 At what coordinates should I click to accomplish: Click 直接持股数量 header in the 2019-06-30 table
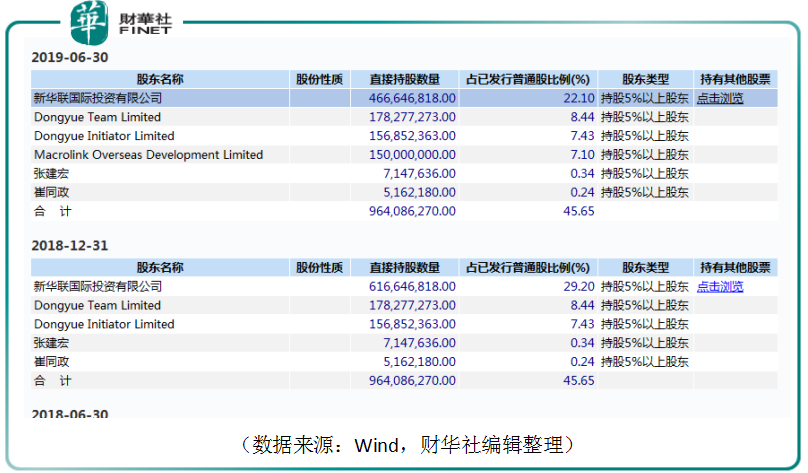[405, 79]
